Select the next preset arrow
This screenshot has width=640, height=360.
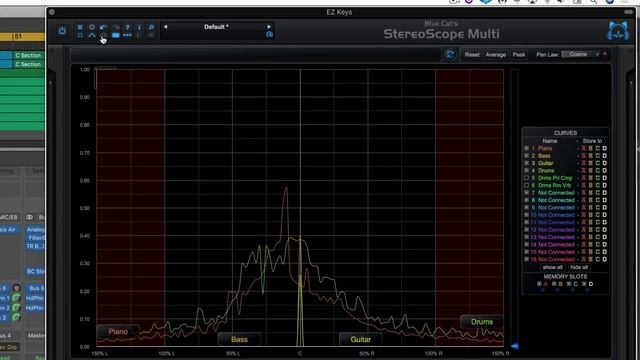coord(269,27)
